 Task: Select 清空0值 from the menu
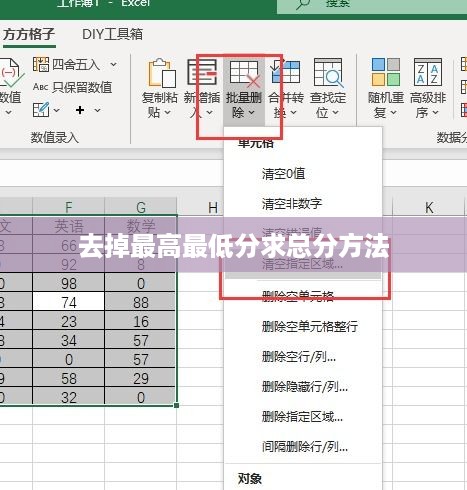click(x=284, y=174)
